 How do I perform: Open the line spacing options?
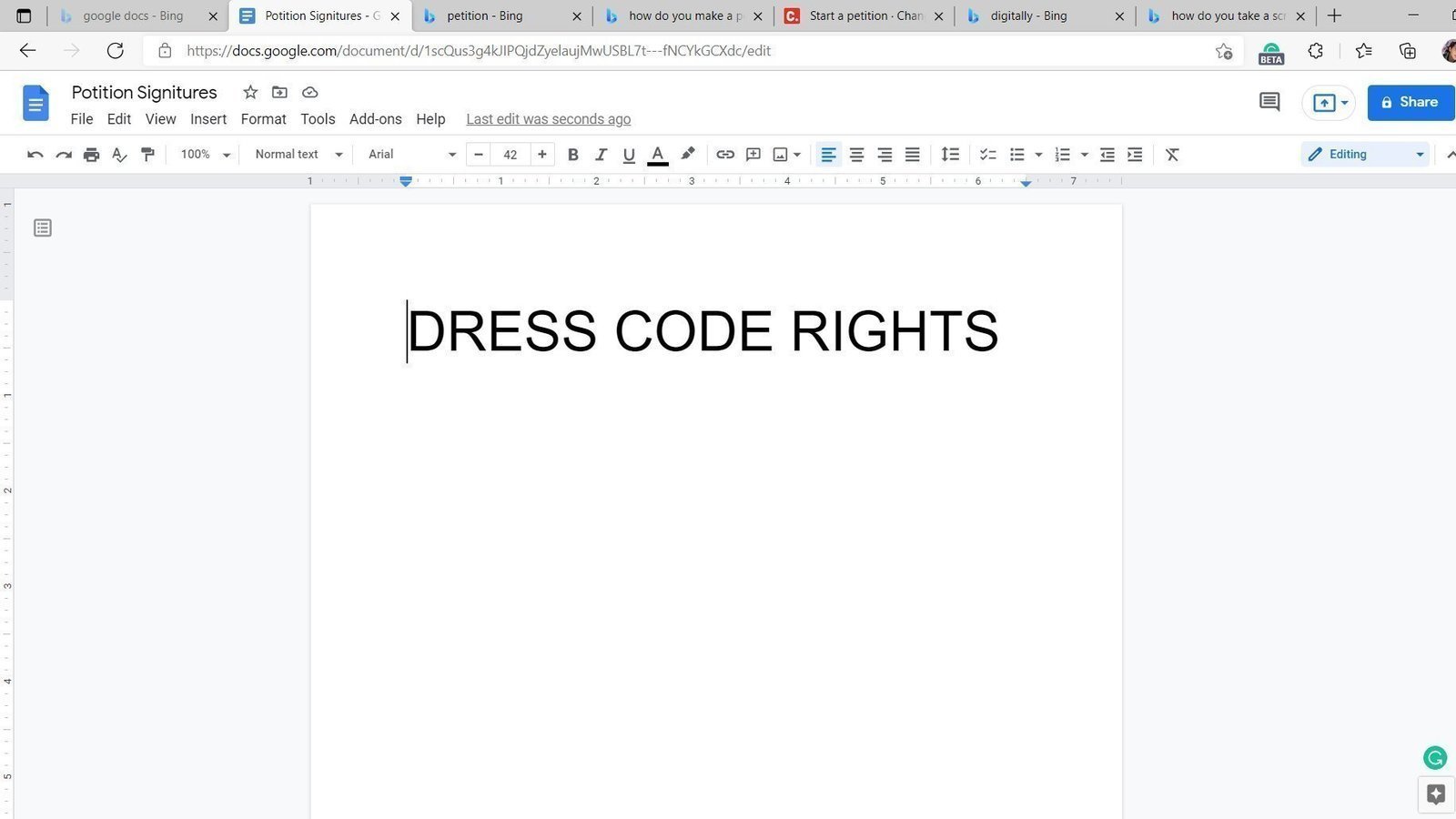click(950, 154)
